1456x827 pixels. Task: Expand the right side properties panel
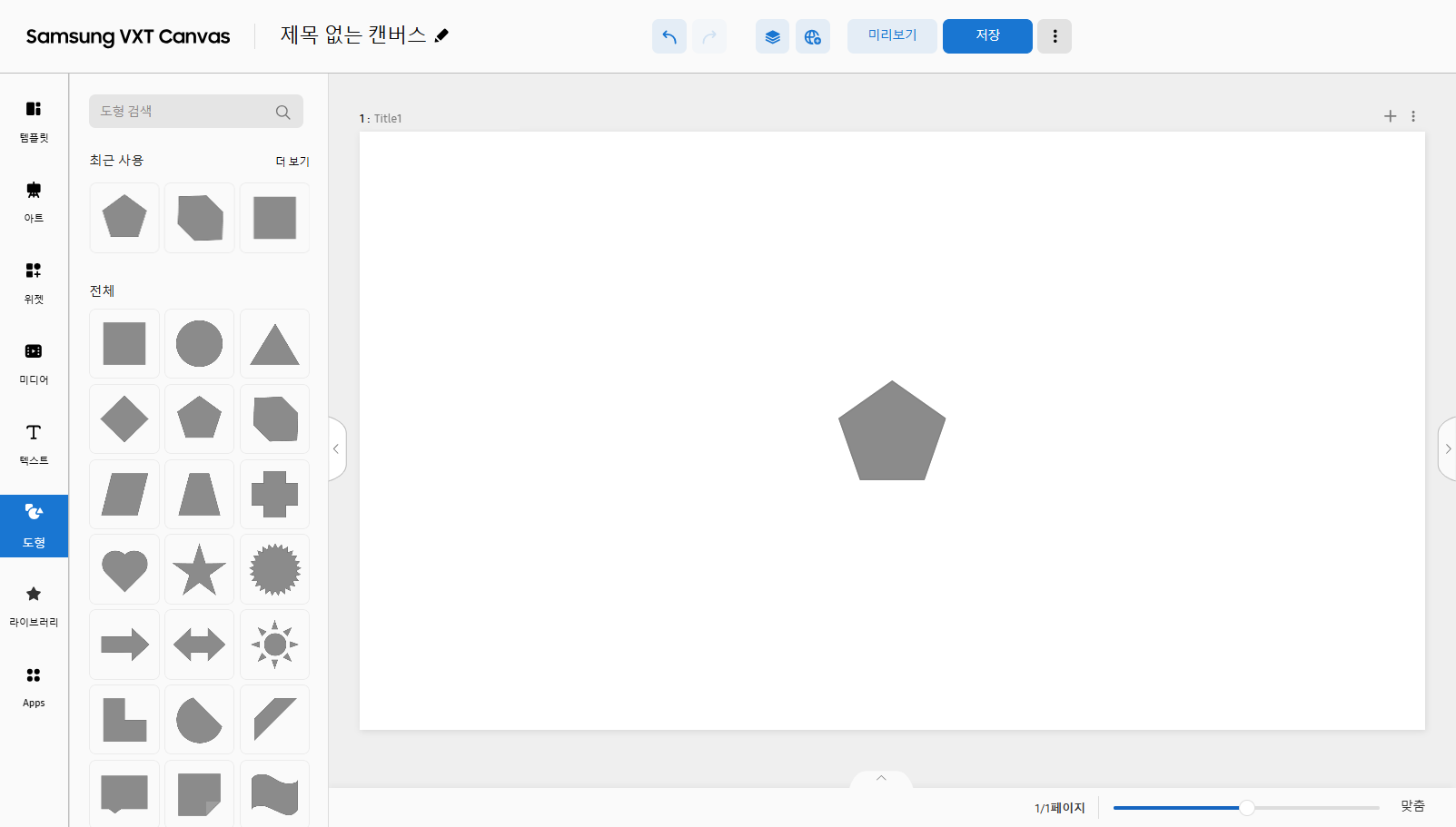click(x=1447, y=448)
